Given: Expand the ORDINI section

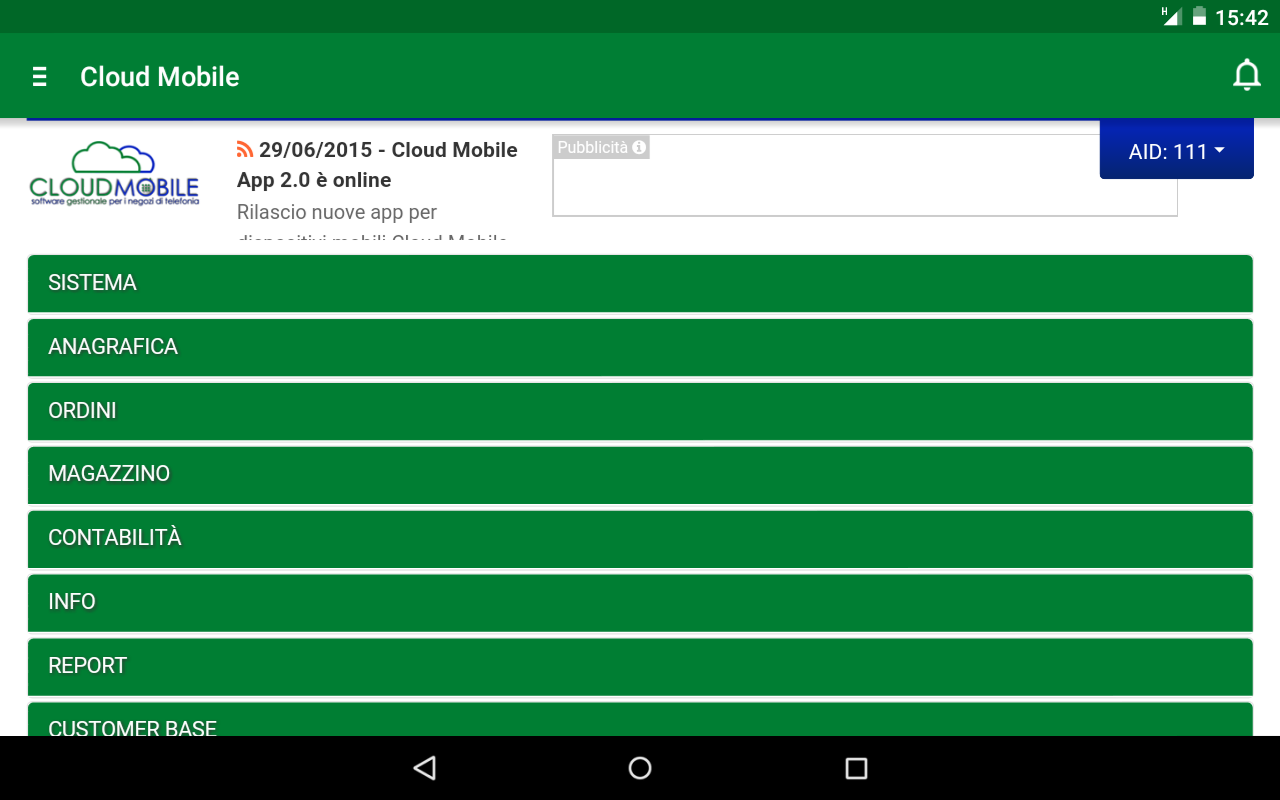Looking at the screenshot, I should tap(640, 411).
